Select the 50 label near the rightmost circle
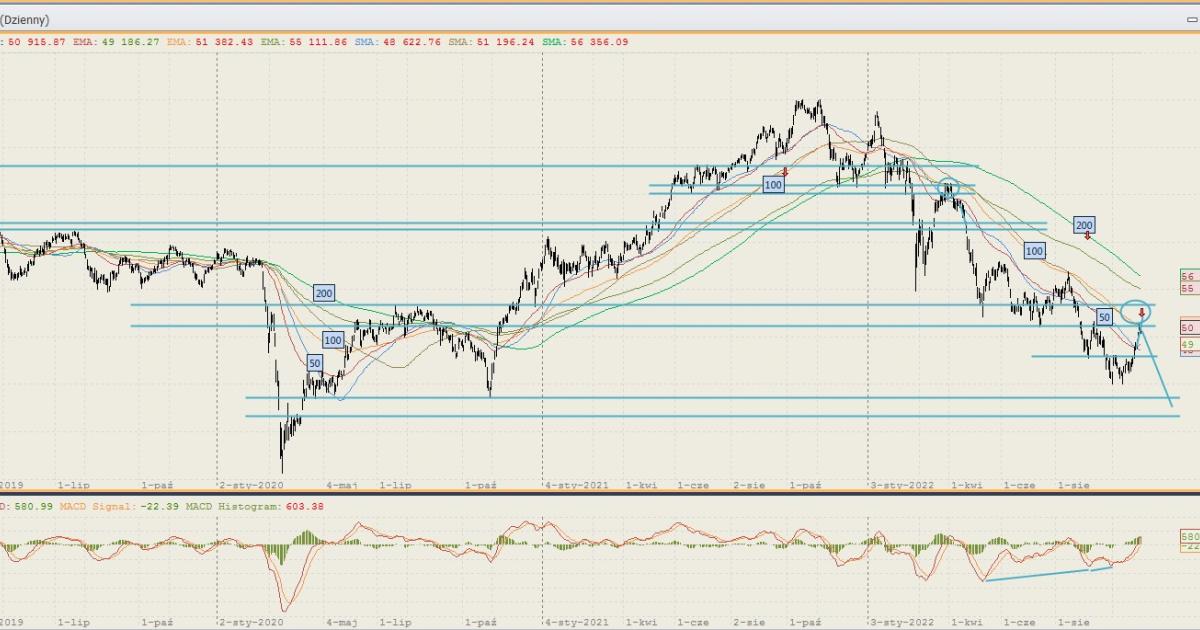The image size is (1200, 630). [x=1104, y=317]
